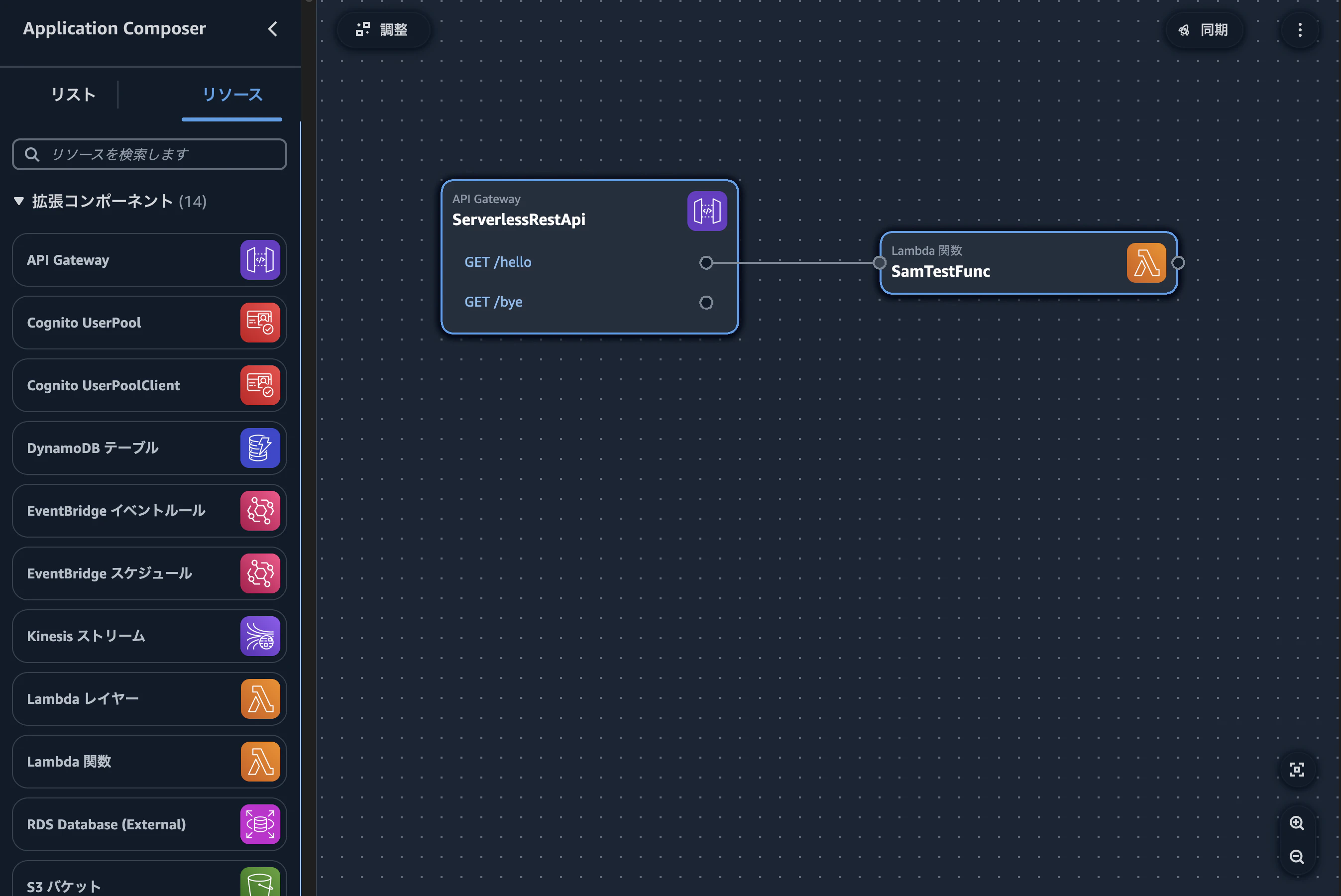
Task: Click the SamTestFunc card's Lambda icon
Action: pyautogui.click(x=1146, y=263)
